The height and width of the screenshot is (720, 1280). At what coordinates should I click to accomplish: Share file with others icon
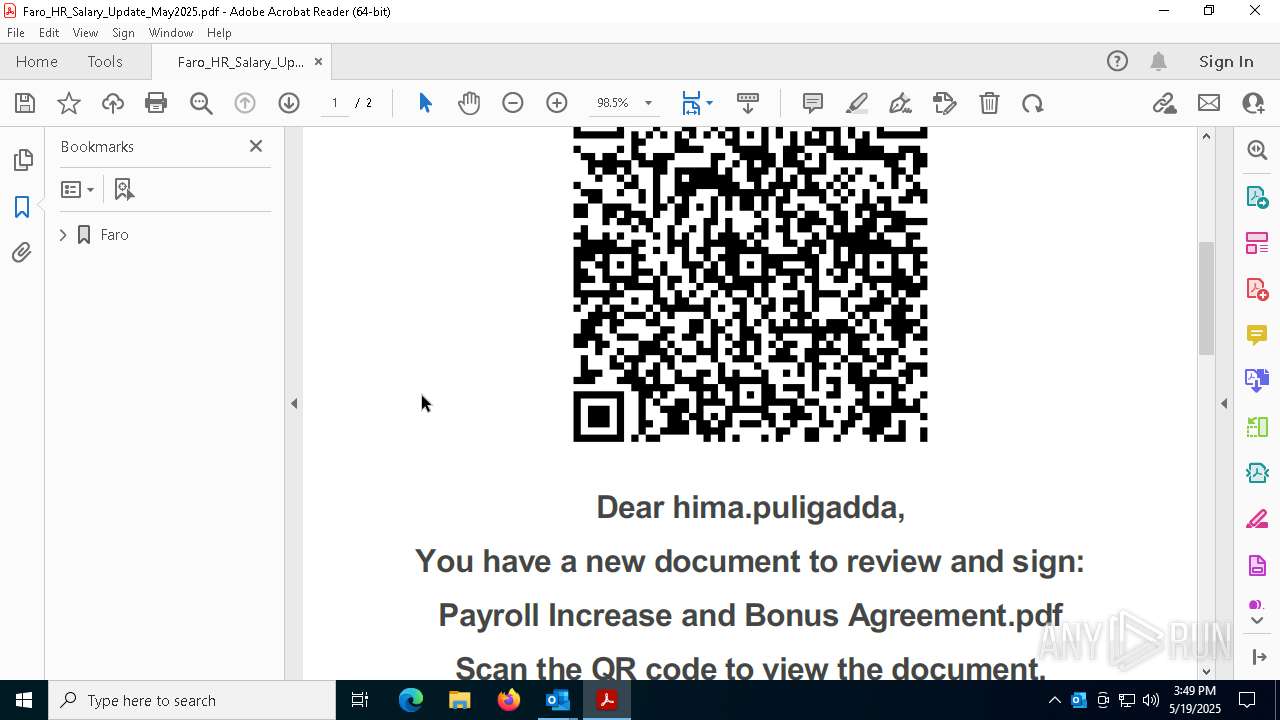[1253, 103]
